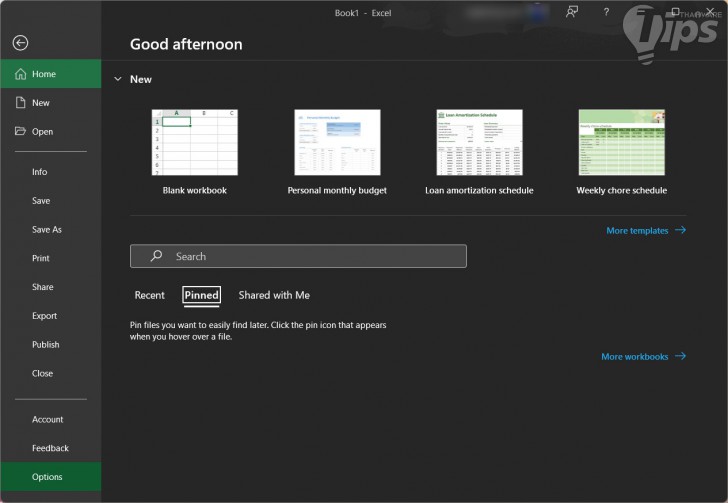
Task: Open Help question mark icon
Action: pos(606,12)
